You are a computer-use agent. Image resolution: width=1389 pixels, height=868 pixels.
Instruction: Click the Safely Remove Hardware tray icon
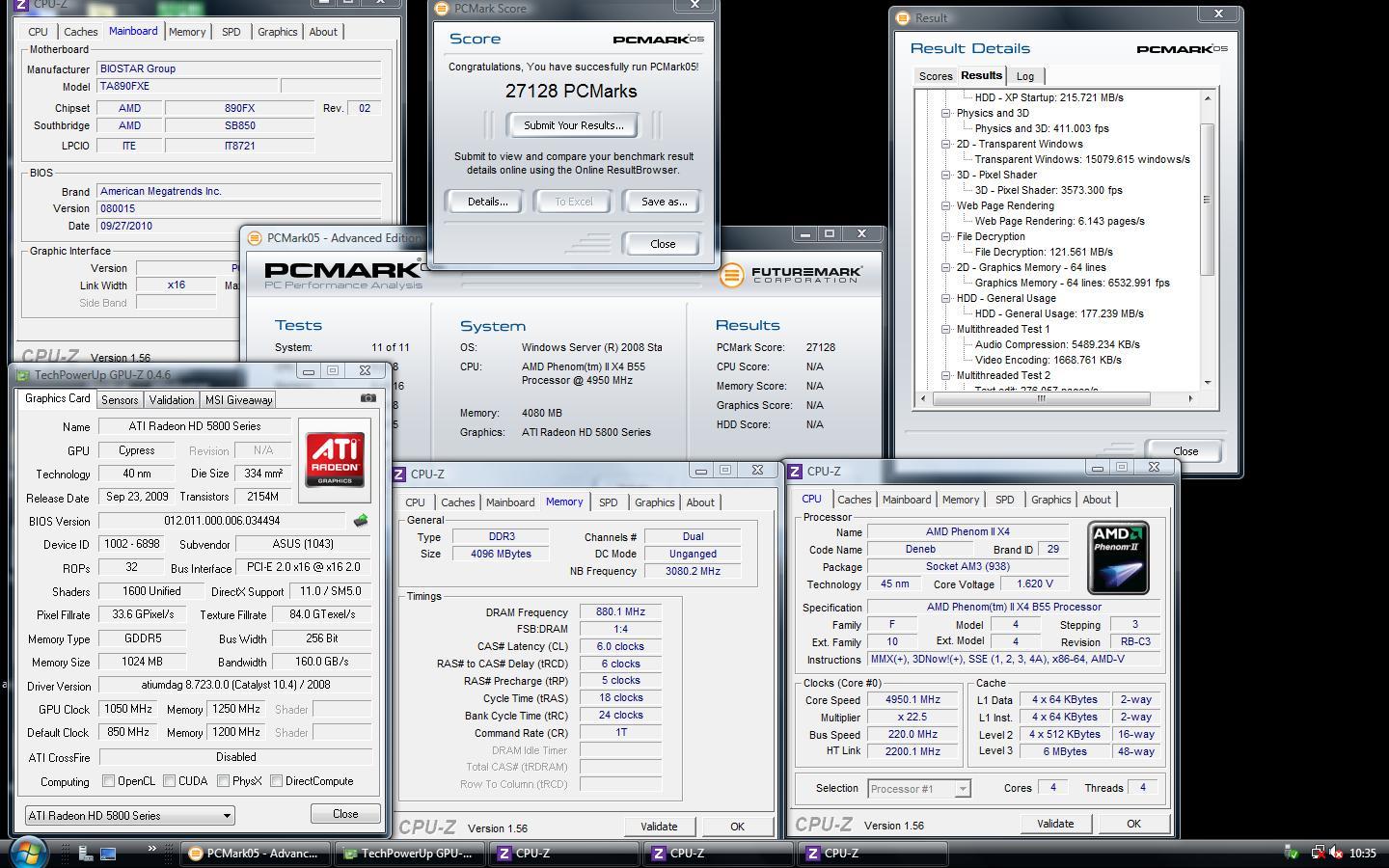coord(1292,853)
